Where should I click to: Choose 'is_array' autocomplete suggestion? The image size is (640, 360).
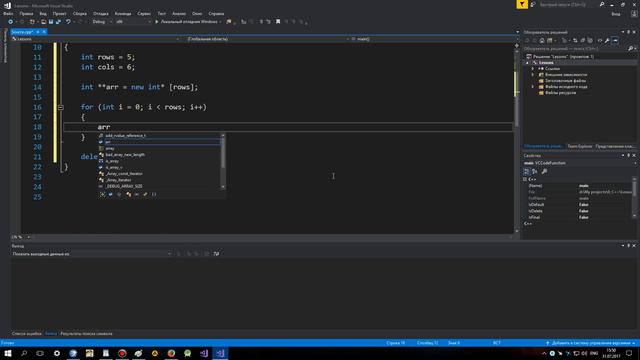(159, 161)
